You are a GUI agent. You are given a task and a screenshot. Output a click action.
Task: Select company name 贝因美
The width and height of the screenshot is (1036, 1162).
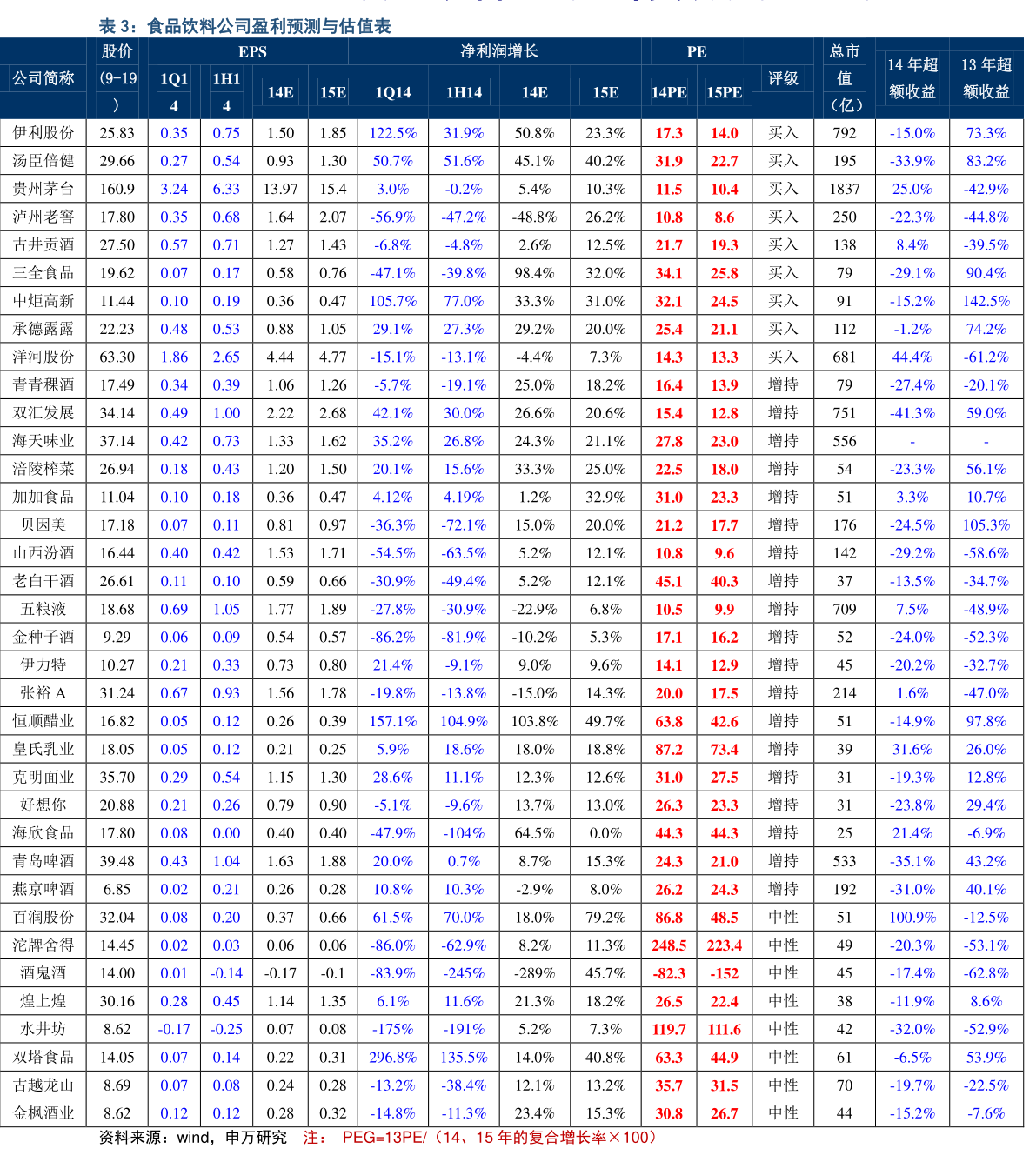[x=43, y=525]
